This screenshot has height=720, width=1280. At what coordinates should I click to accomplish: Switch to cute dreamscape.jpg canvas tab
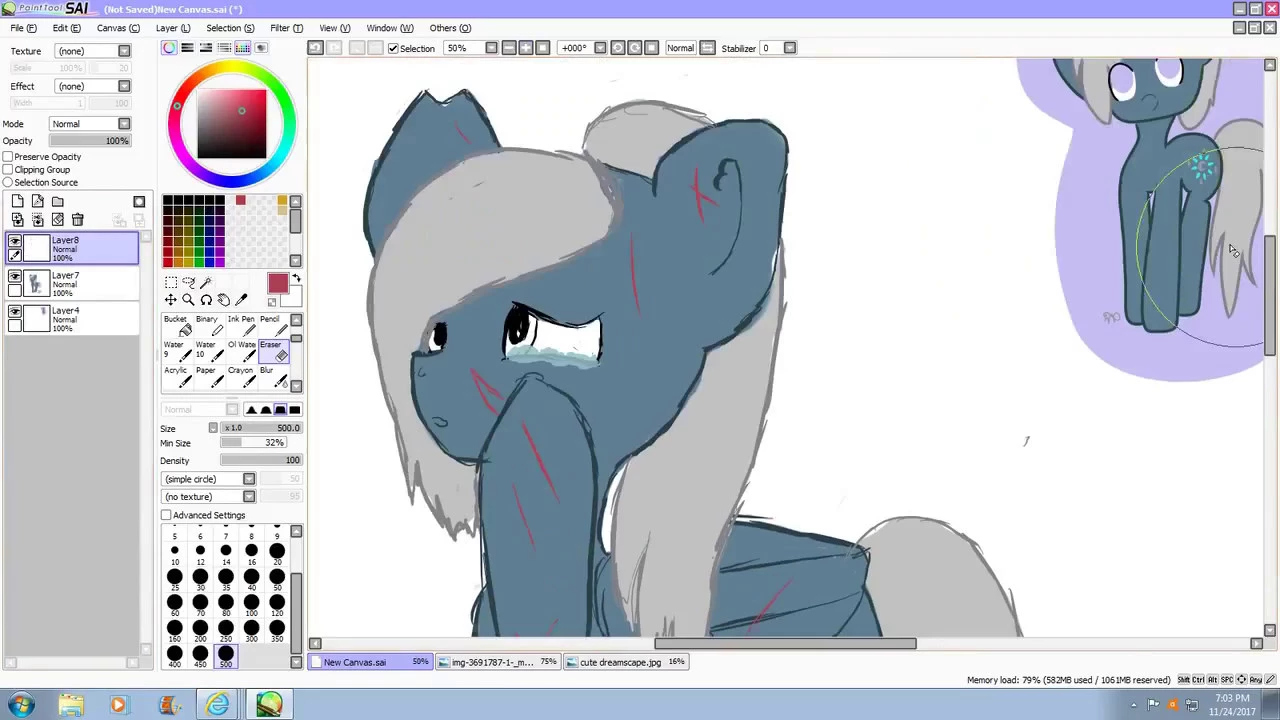coord(627,662)
